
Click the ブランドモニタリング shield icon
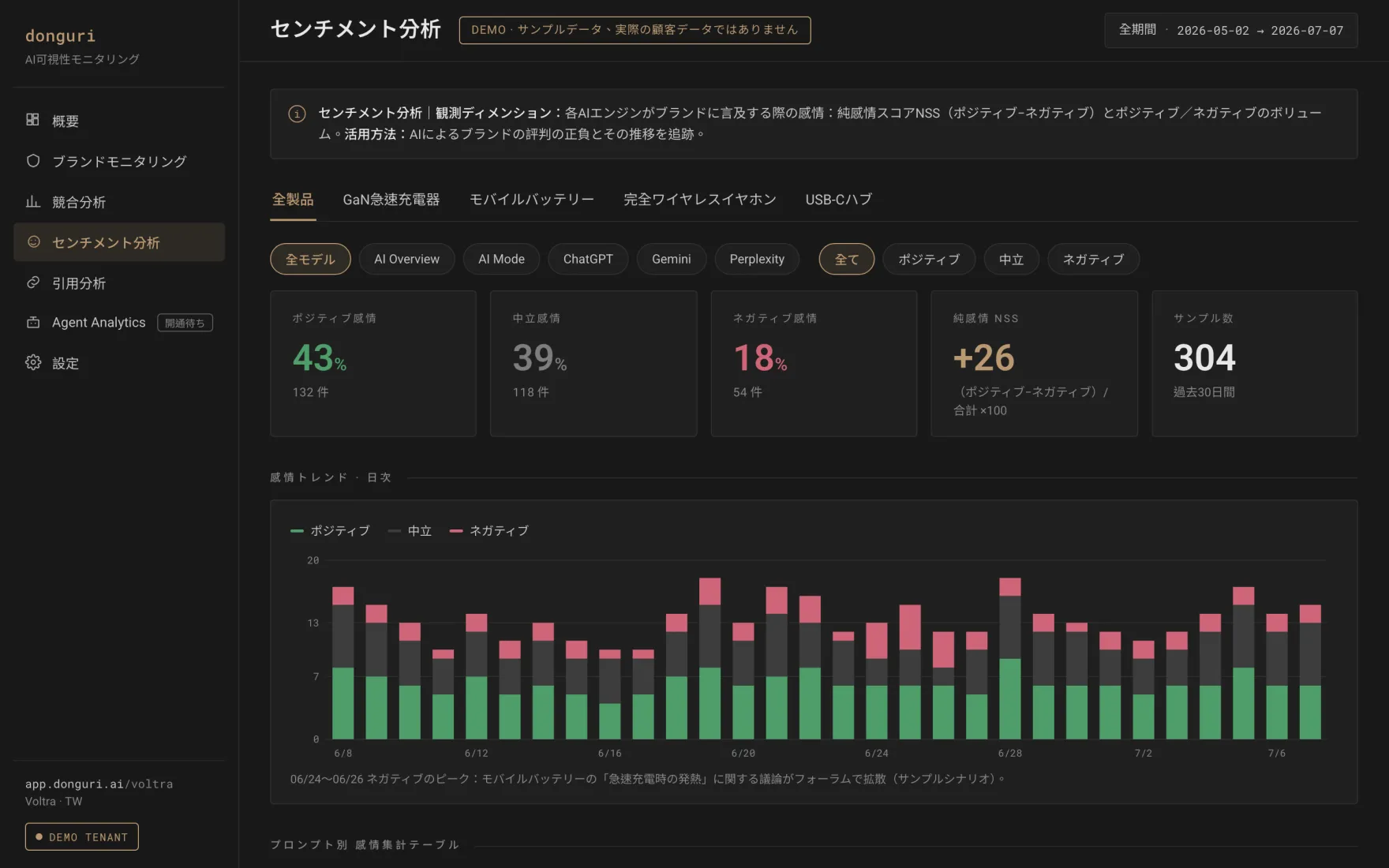(x=32, y=161)
